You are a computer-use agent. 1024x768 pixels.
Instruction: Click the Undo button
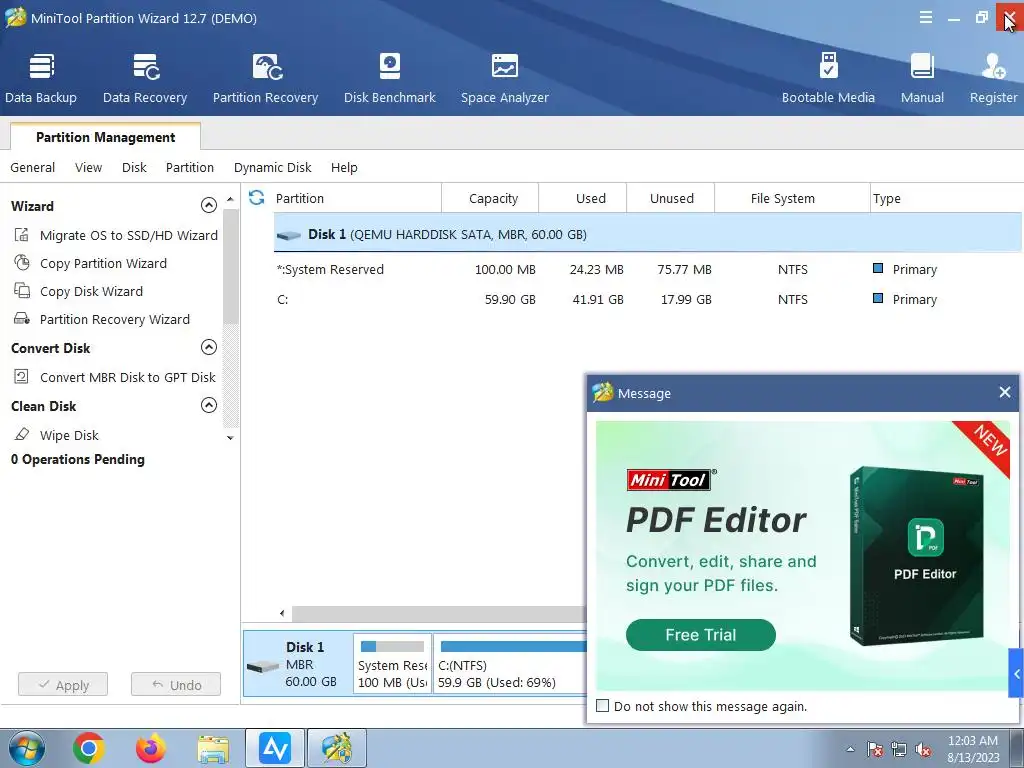click(176, 684)
